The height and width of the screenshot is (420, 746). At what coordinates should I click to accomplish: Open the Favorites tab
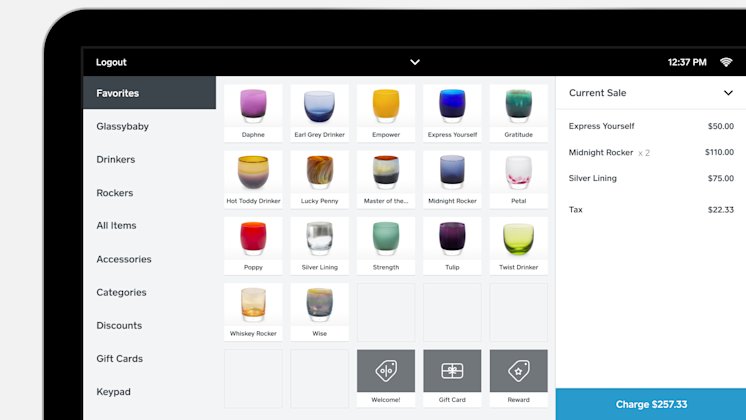pos(149,93)
